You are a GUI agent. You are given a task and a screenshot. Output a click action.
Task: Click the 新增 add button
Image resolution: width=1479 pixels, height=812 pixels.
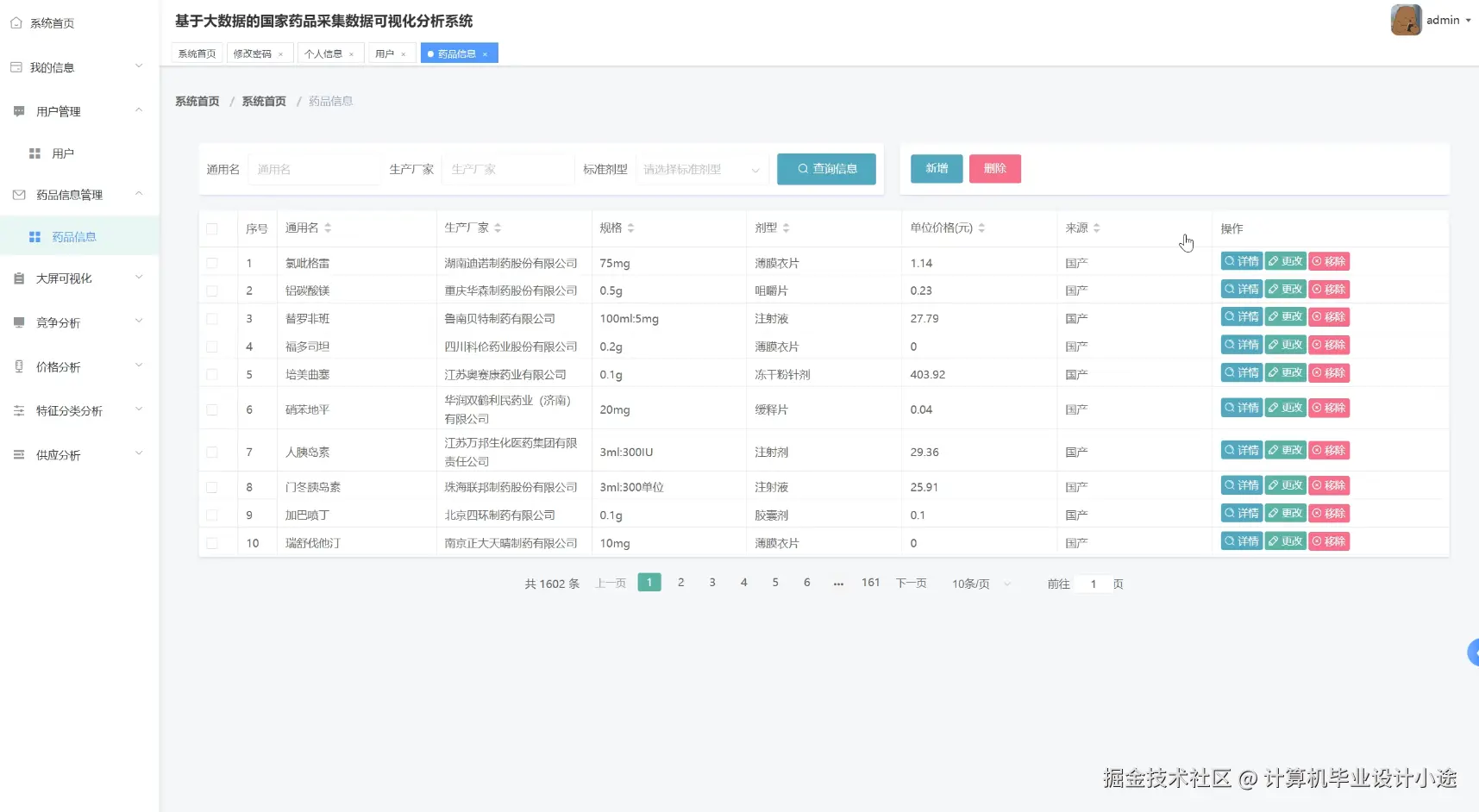[x=936, y=169]
